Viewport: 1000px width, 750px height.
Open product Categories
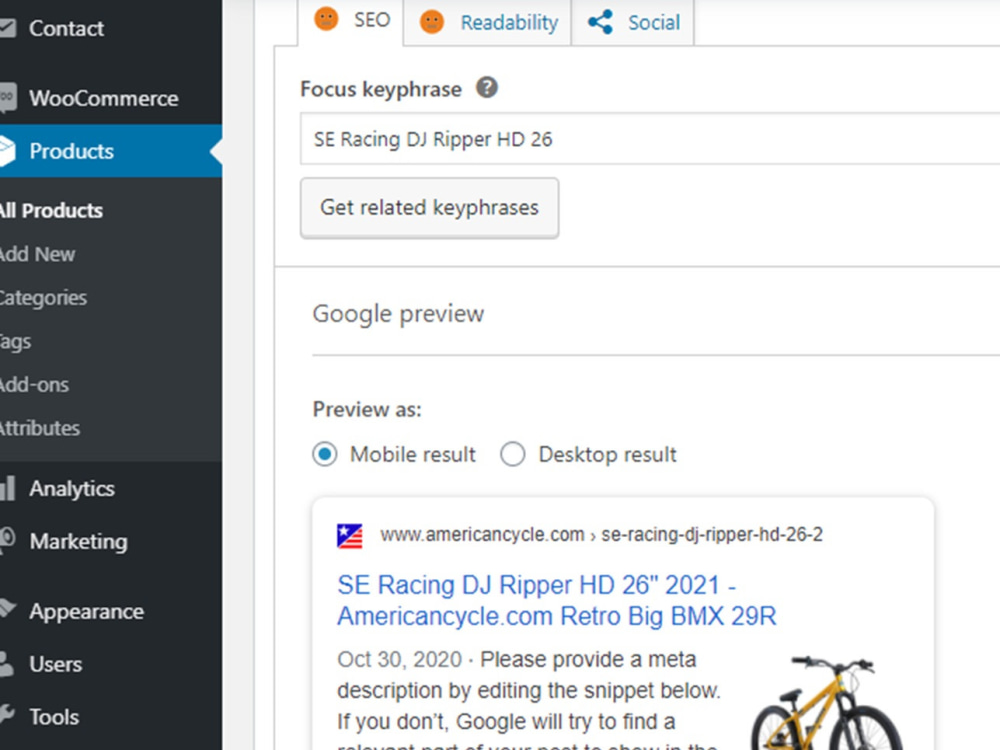coord(43,298)
